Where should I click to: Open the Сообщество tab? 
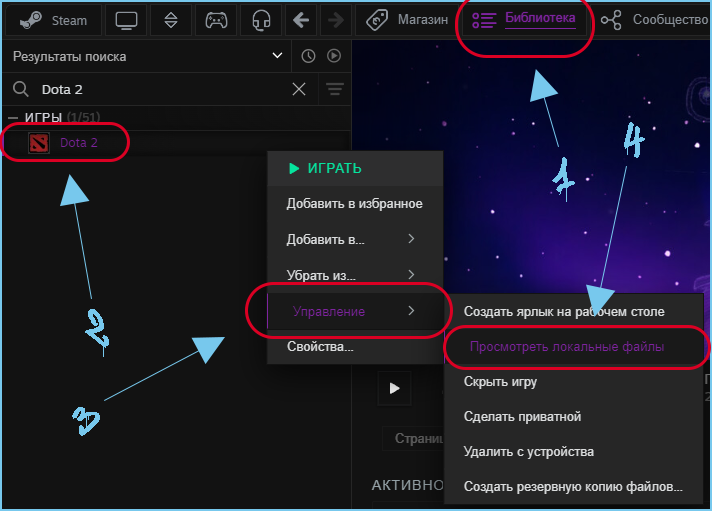pyautogui.click(x=654, y=20)
